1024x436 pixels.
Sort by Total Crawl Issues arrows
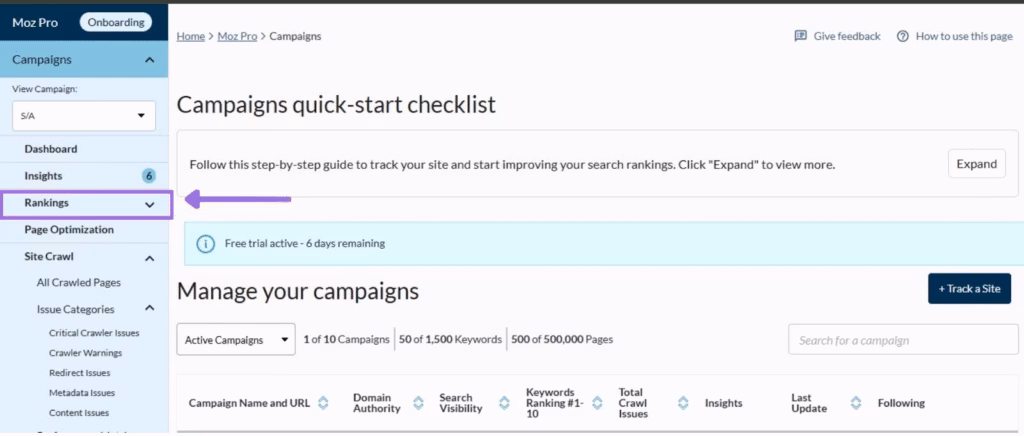(x=683, y=403)
